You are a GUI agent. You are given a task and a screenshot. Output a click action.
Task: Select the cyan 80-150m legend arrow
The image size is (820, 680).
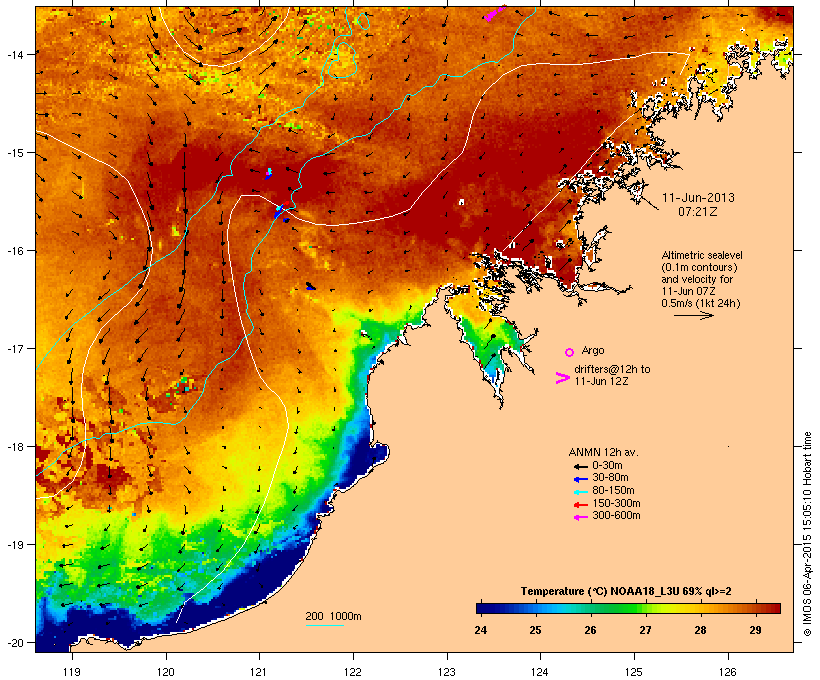580,492
